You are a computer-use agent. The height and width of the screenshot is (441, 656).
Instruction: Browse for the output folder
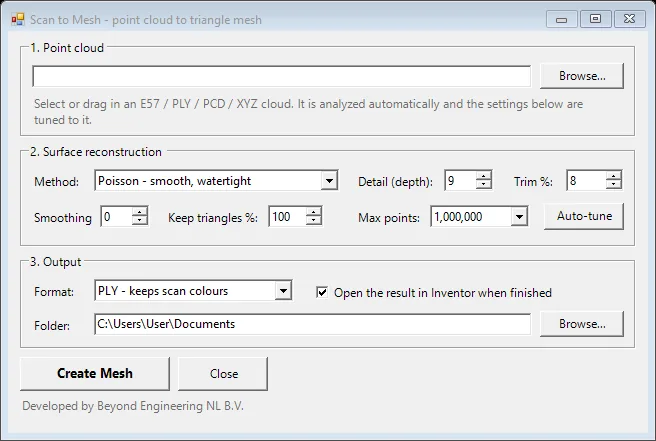tap(582, 324)
